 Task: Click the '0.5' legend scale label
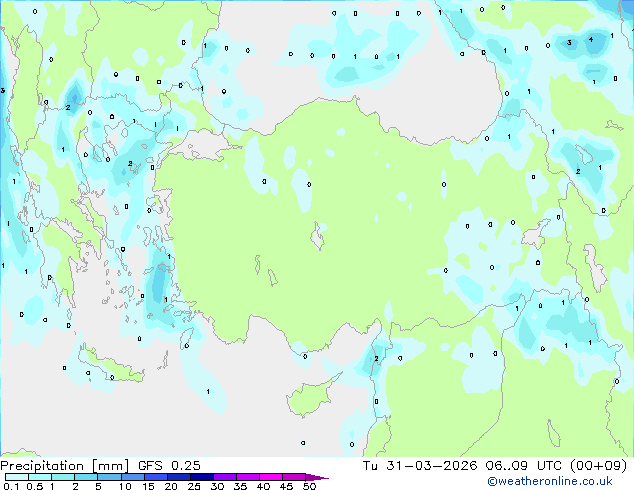[x=34, y=486]
